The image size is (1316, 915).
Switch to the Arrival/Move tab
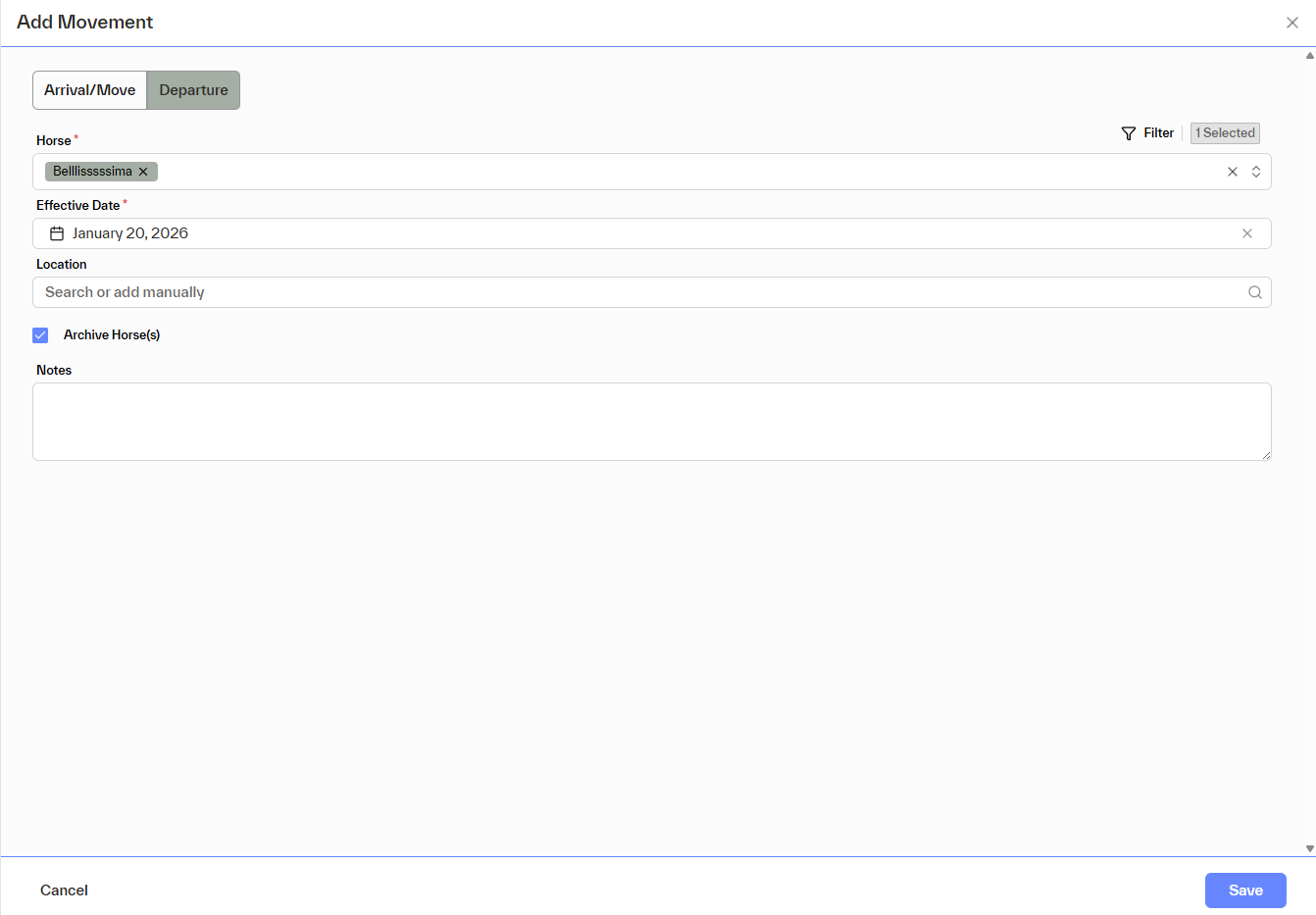point(90,90)
